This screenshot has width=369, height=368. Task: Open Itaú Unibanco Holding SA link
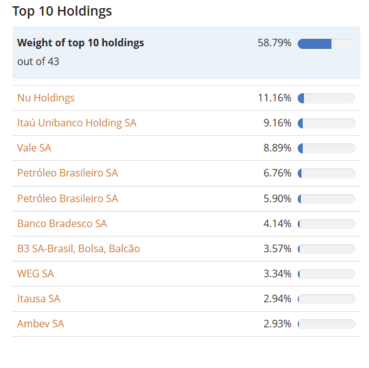click(x=77, y=123)
